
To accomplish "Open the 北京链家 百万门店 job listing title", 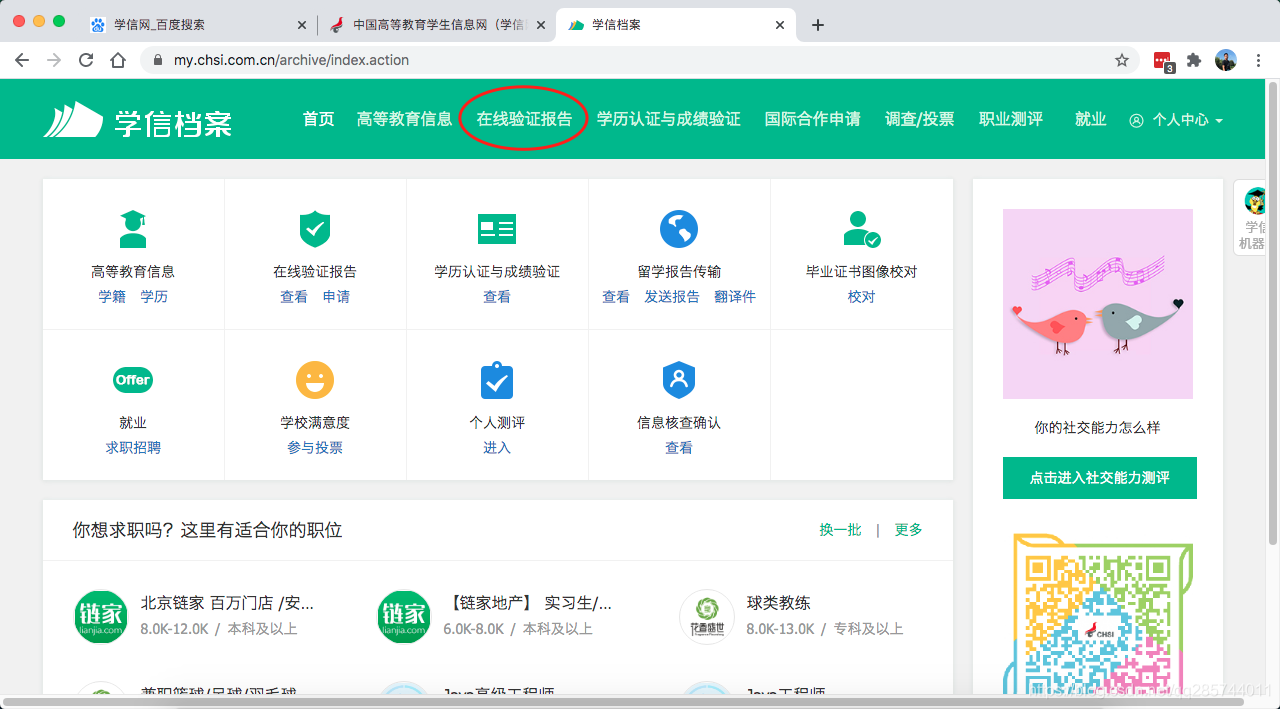I will click(x=227, y=603).
